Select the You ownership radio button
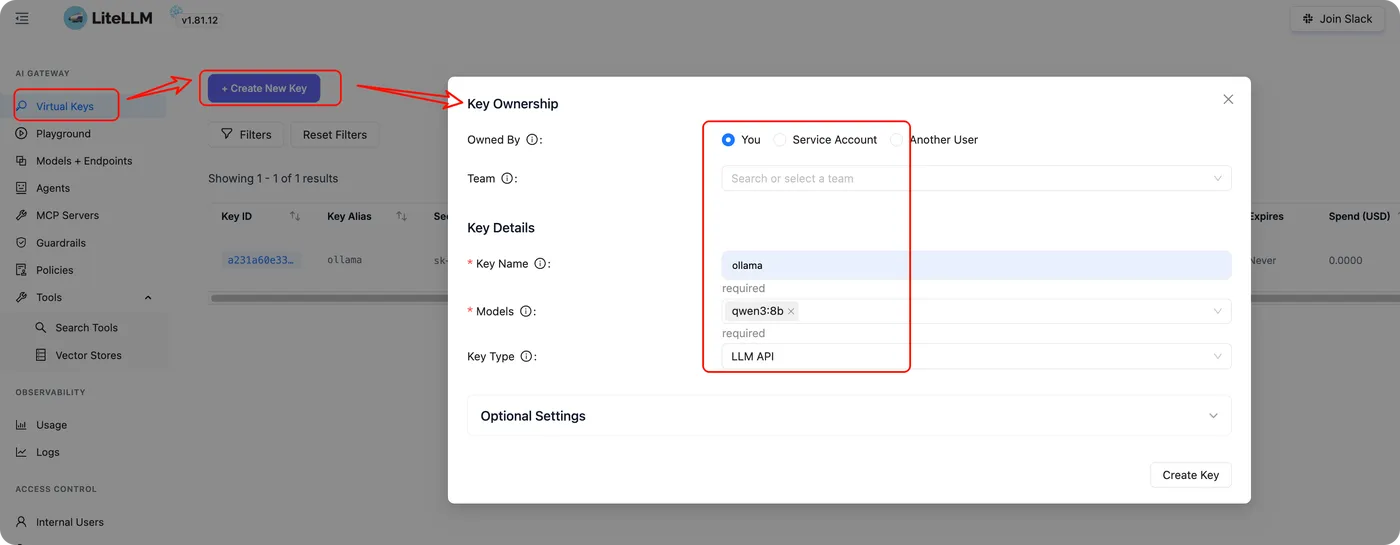The image size is (1400, 545). [728, 140]
